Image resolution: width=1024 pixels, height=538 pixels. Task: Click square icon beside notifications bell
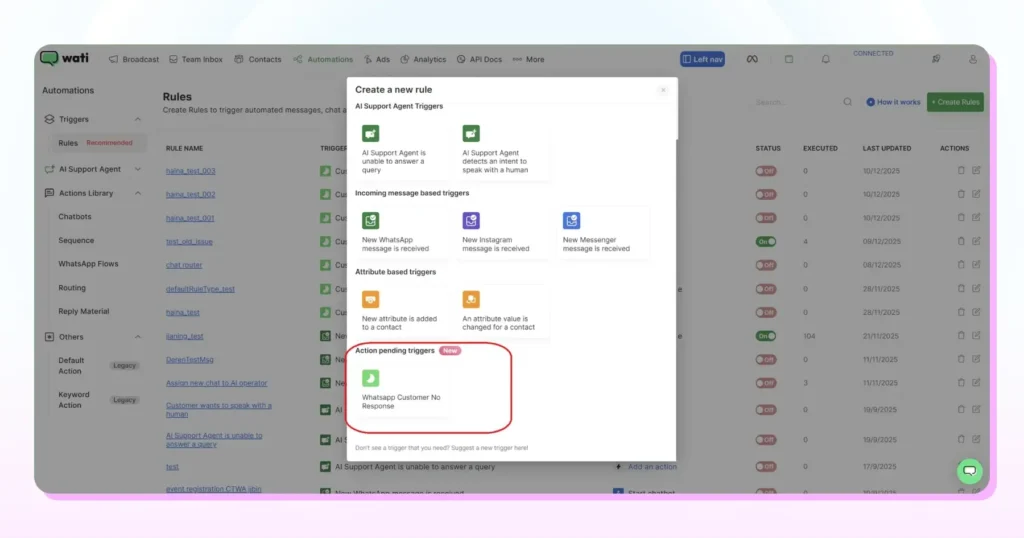click(x=789, y=59)
